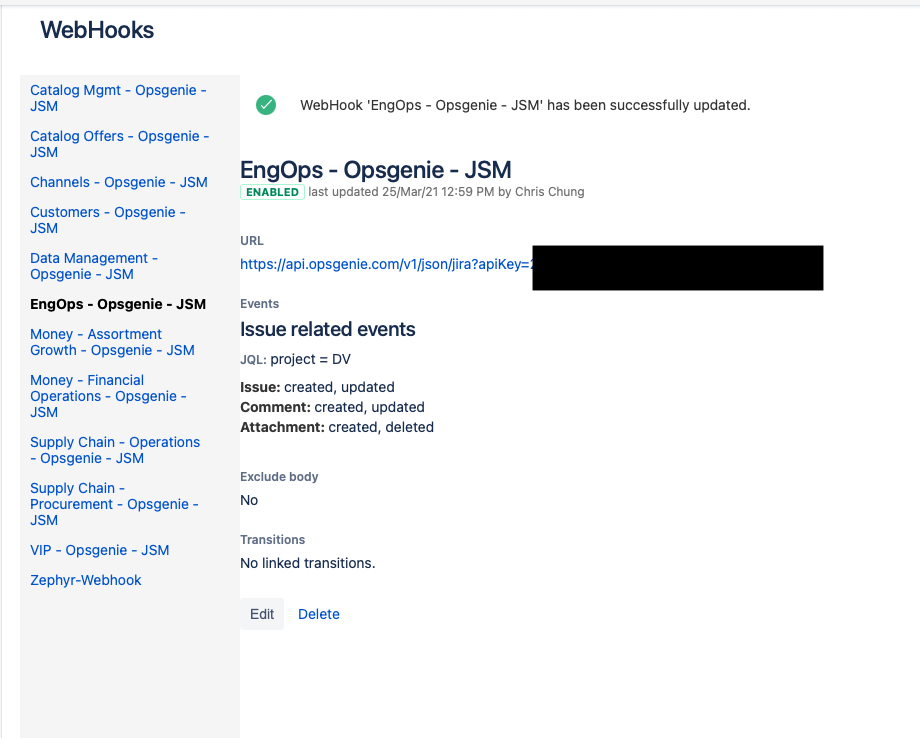Click the 'Issue: created, updated' line

[x=317, y=387]
